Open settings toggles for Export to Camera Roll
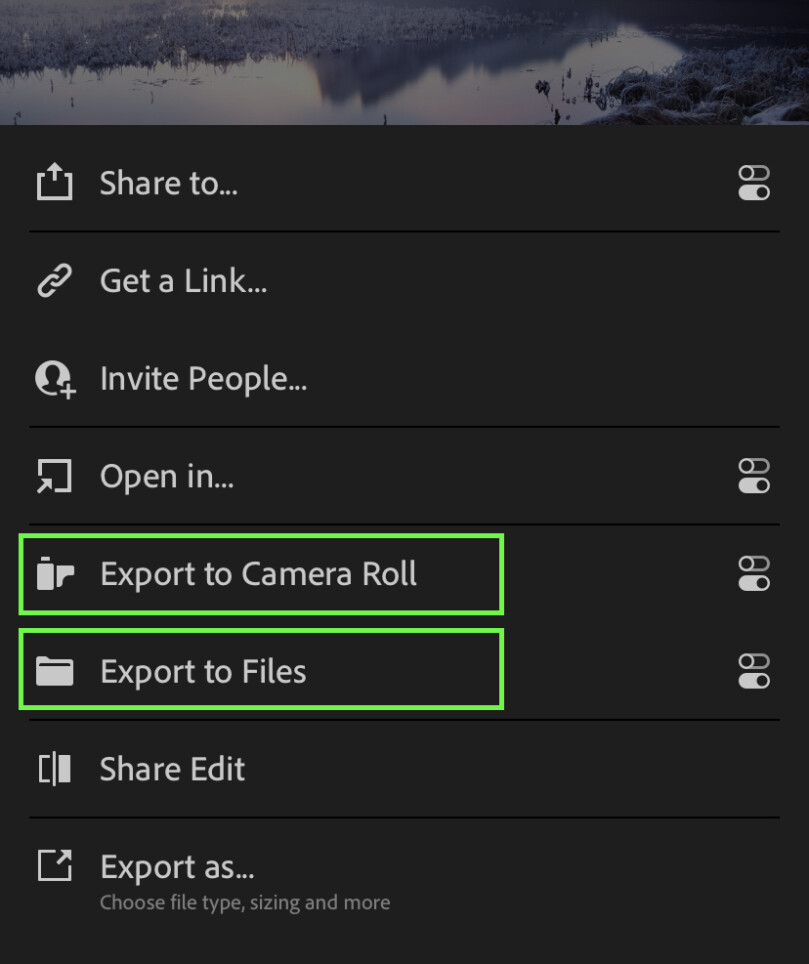Image resolution: width=809 pixels, height=964 pixels. pos(754,574)
